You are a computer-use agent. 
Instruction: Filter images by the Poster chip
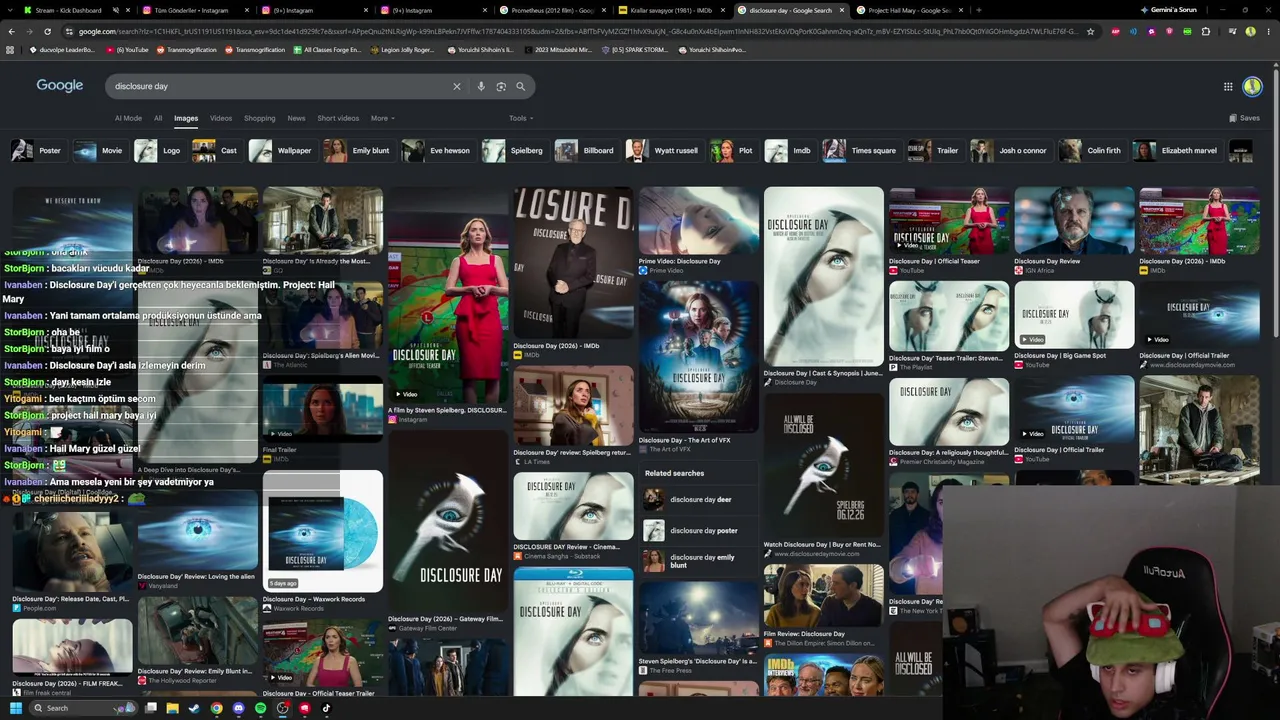[38, 151]
